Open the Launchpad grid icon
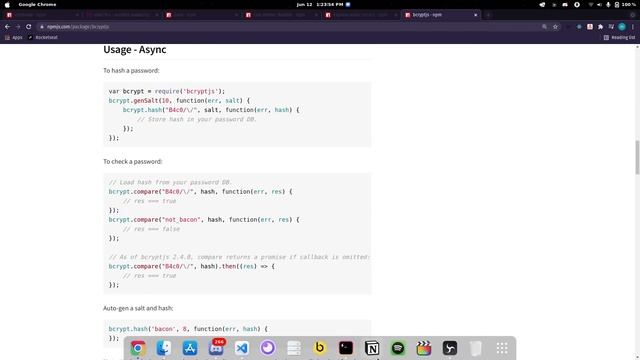640x360 pixels. pyautogui.click(x=502, y=348)
